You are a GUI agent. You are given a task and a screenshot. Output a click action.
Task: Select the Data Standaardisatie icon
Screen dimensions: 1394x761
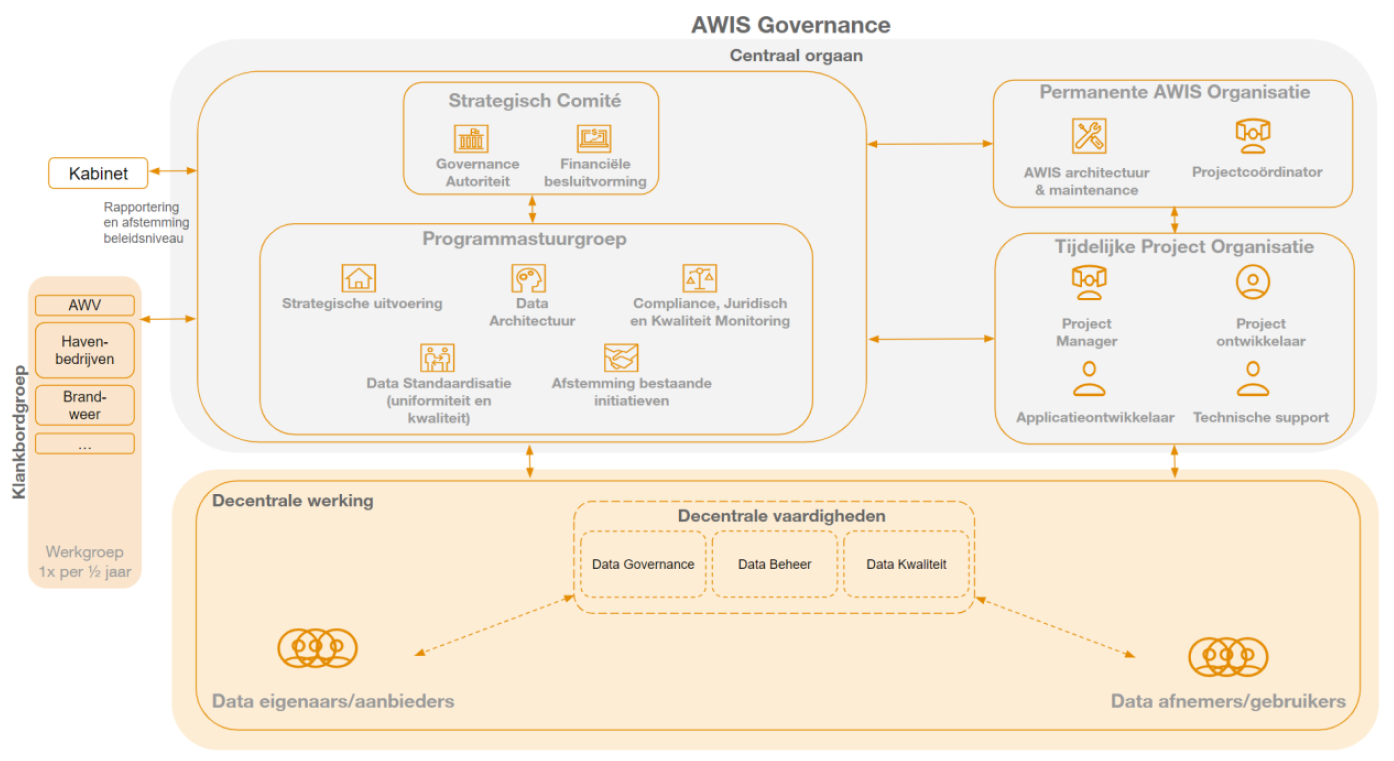[x=437, y=357]
